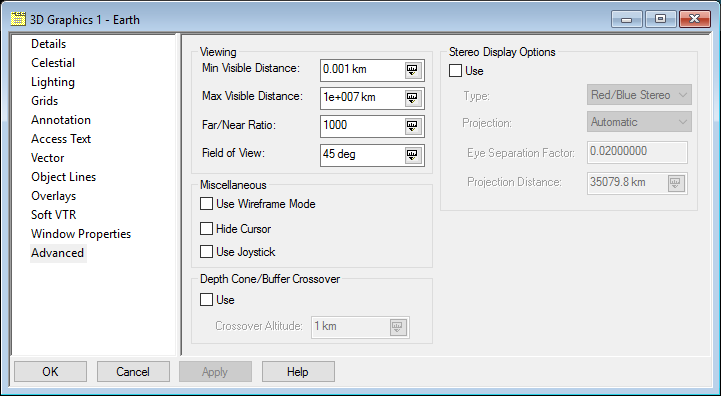Open the Window Properties page
Screen dimensions: 721x396
pyautogui.click(x=81, y=234)
